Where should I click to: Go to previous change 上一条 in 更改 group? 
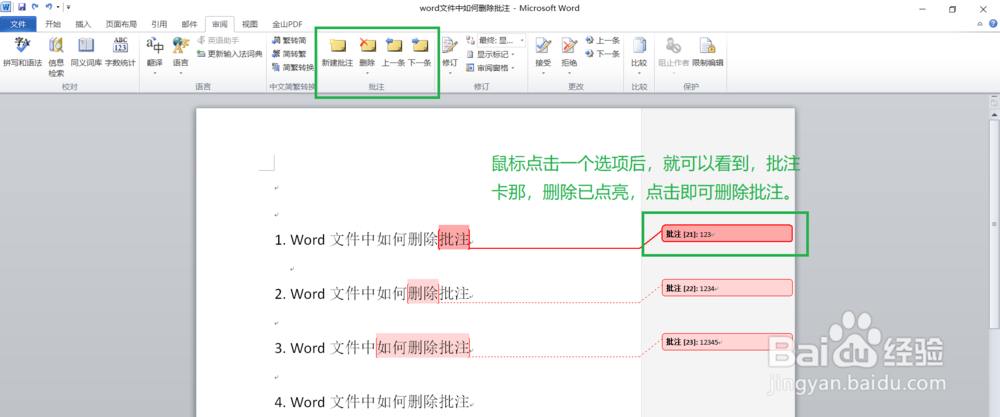[x=602, y=40]
